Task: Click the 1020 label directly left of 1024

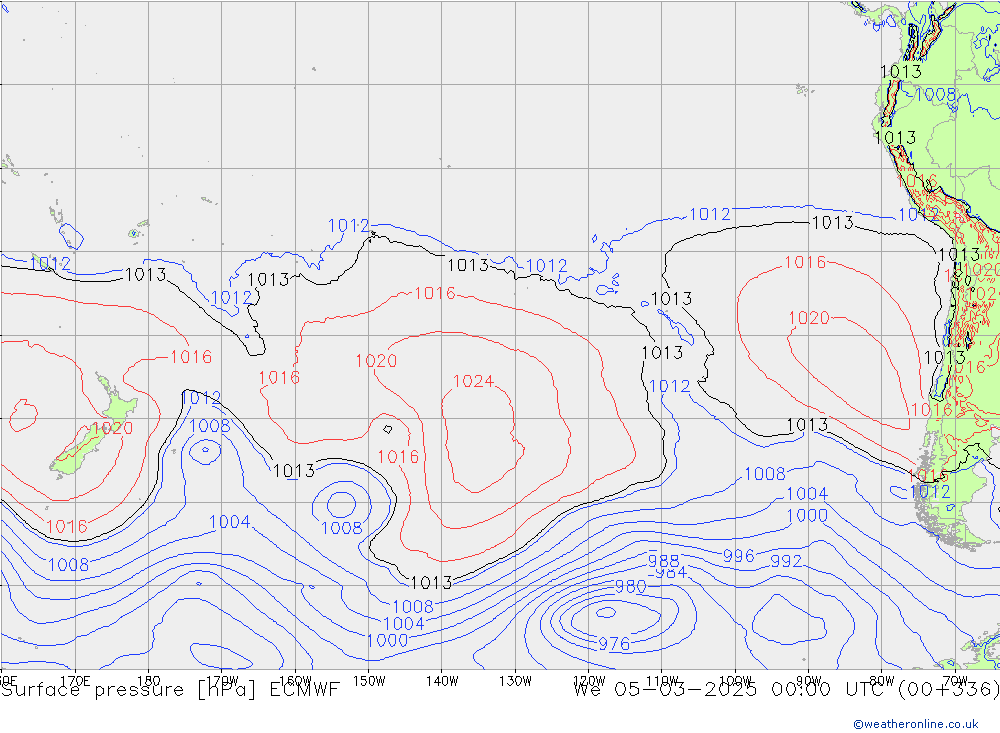Action: coord(376,361)
